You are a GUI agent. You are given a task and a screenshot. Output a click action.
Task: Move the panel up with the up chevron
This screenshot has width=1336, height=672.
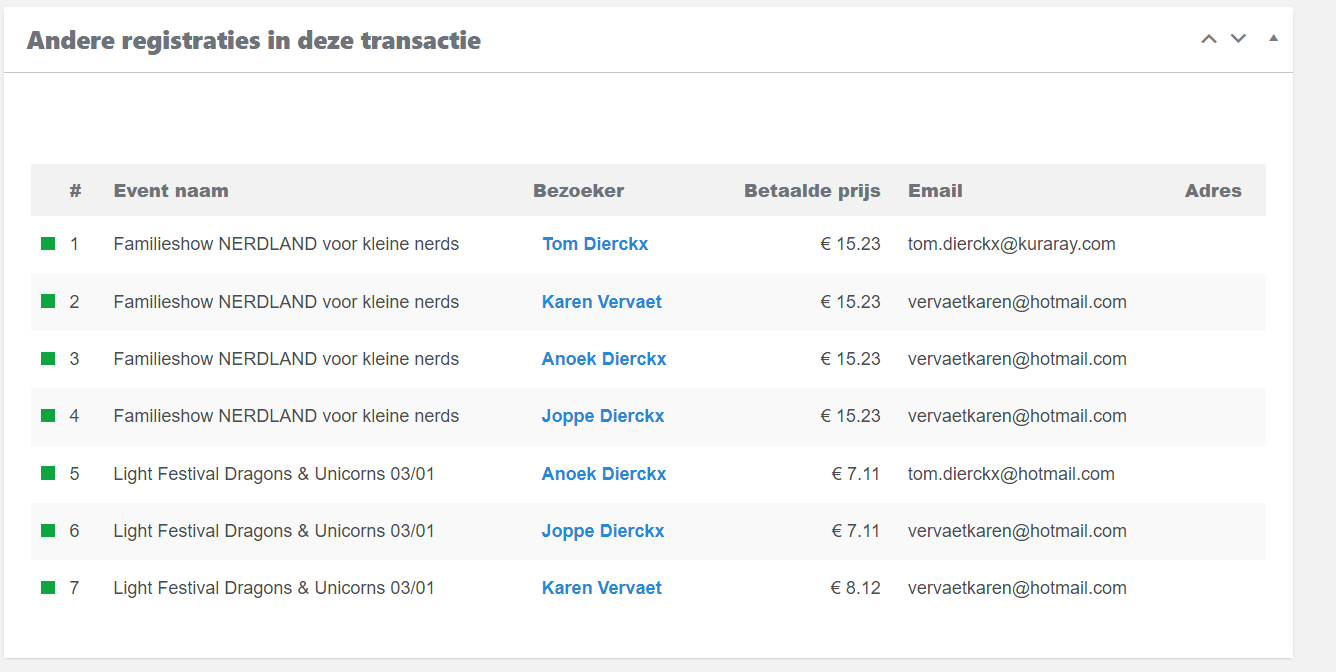[x=1209, y=39]
